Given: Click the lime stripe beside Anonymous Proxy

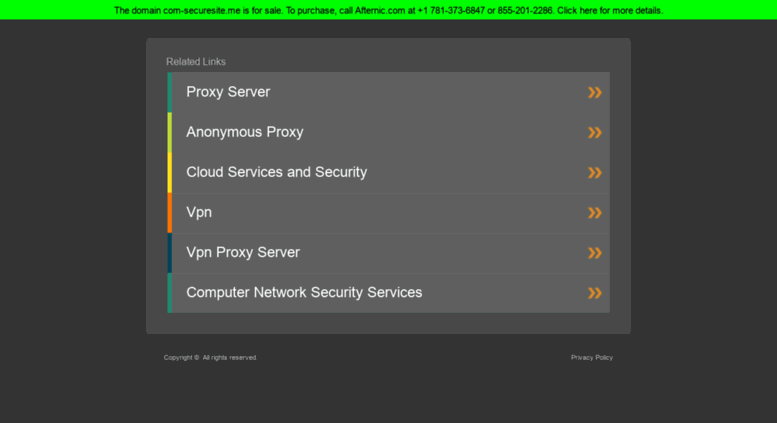Looking at the screenshot, I should (169, 133).
